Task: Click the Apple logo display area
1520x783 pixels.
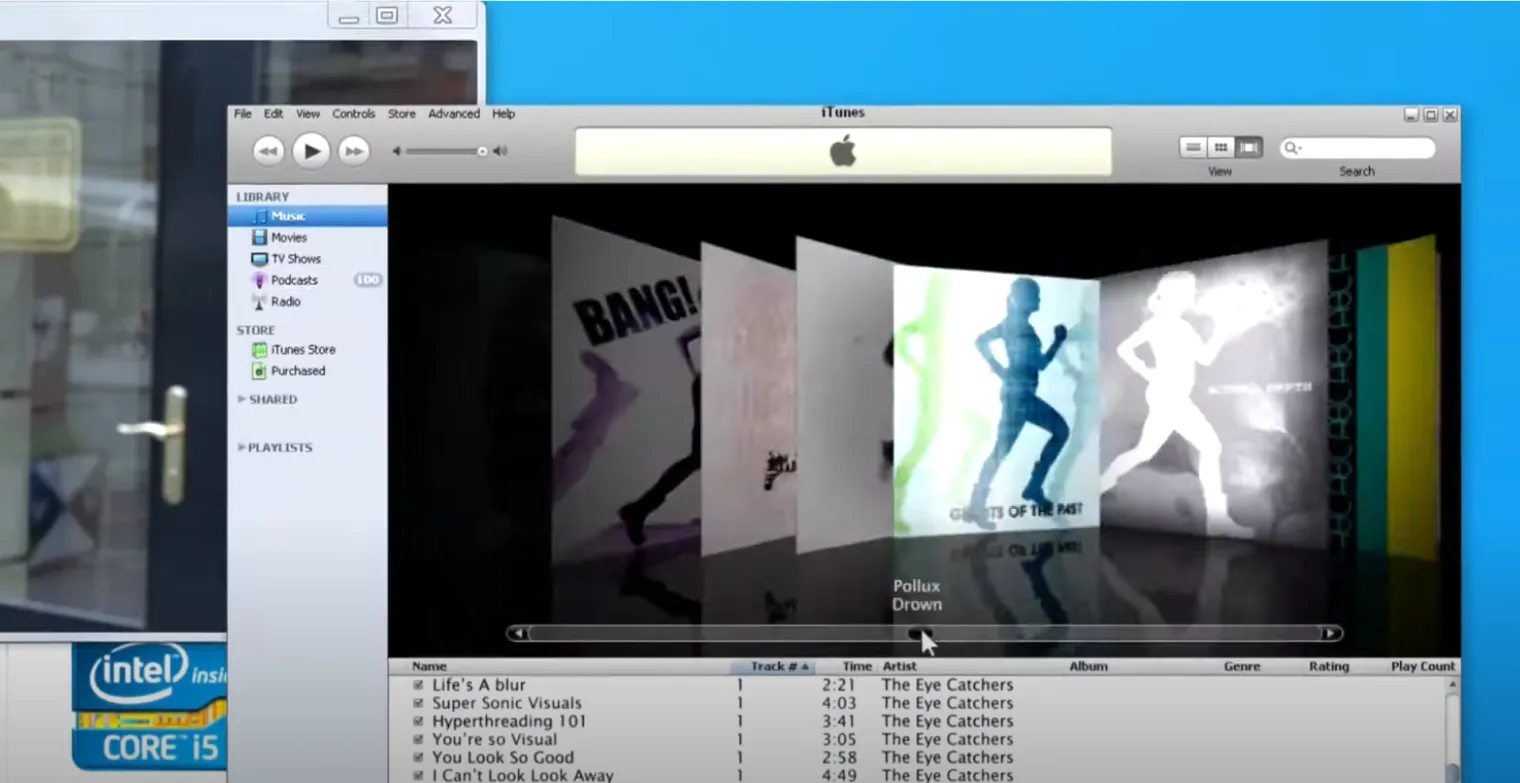Action: (843, 152)
